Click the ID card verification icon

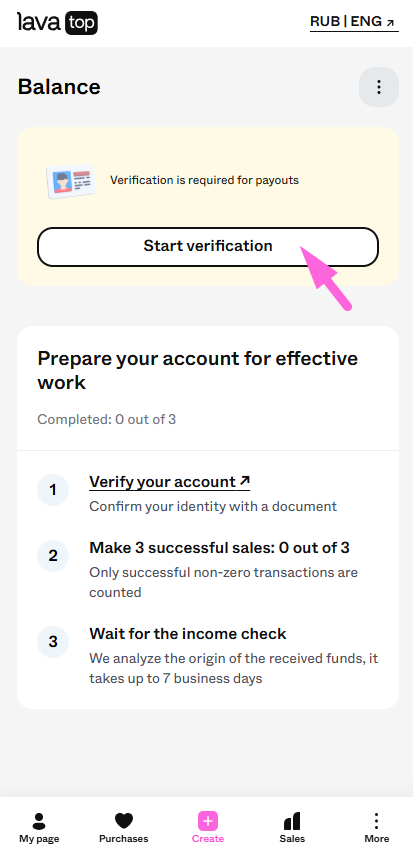pyautogui.click(x=70, y=182)
